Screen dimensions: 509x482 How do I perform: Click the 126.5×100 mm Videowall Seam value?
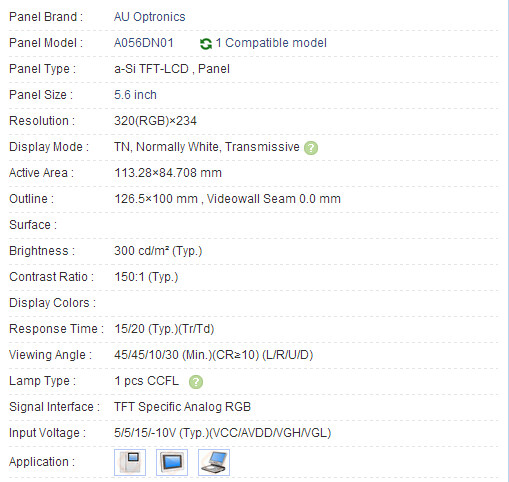(227, 199)
